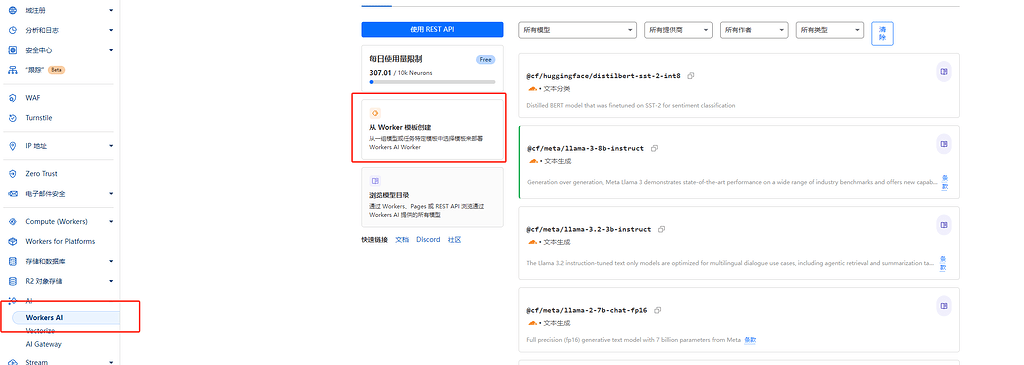1024x365 pixels.
Task: Open Zero Trust in the sidebar
Action: click(x=41, y=174)
